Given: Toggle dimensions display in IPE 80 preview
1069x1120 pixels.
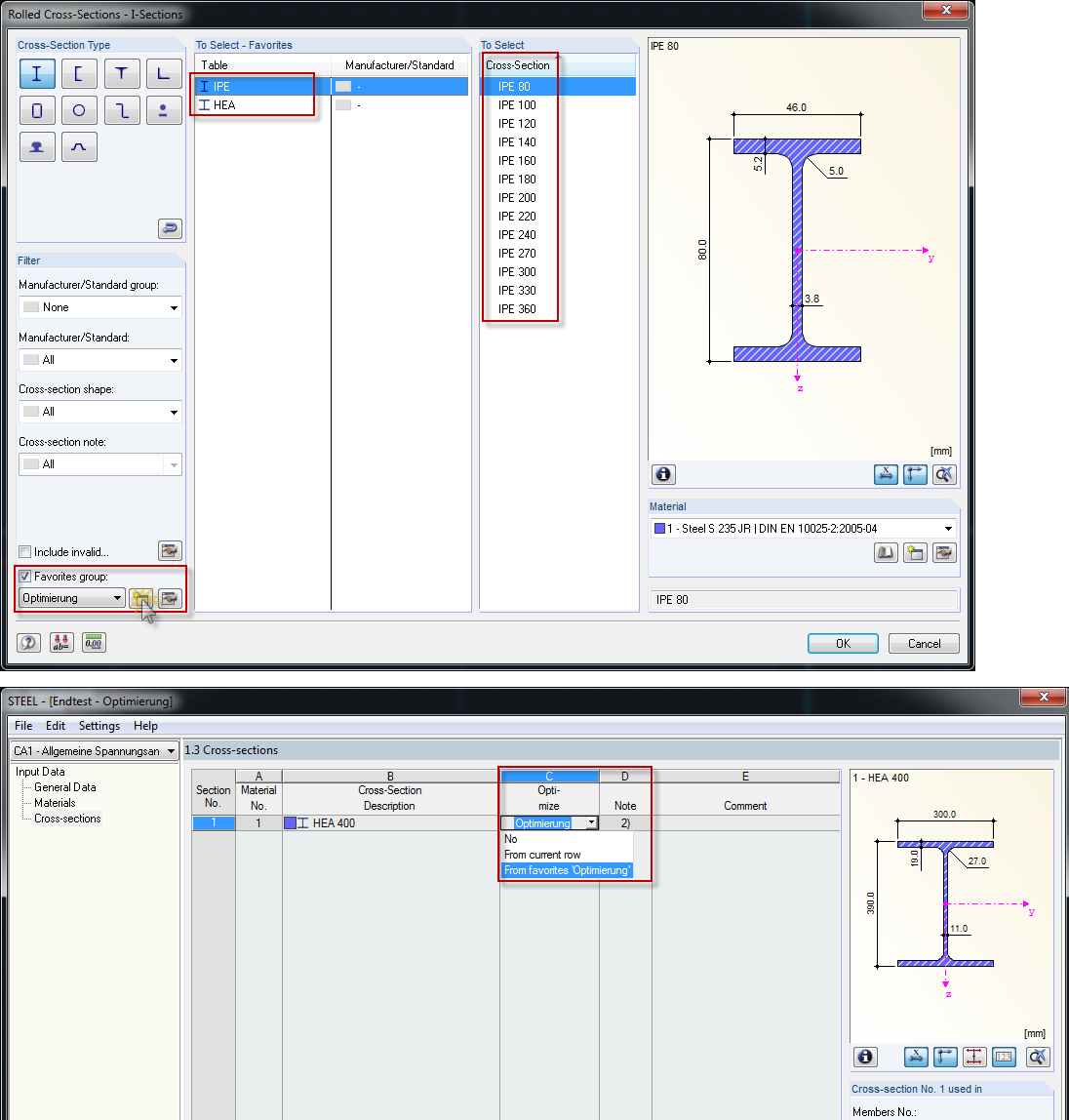Looking at the screenshot, I should 916,474.
